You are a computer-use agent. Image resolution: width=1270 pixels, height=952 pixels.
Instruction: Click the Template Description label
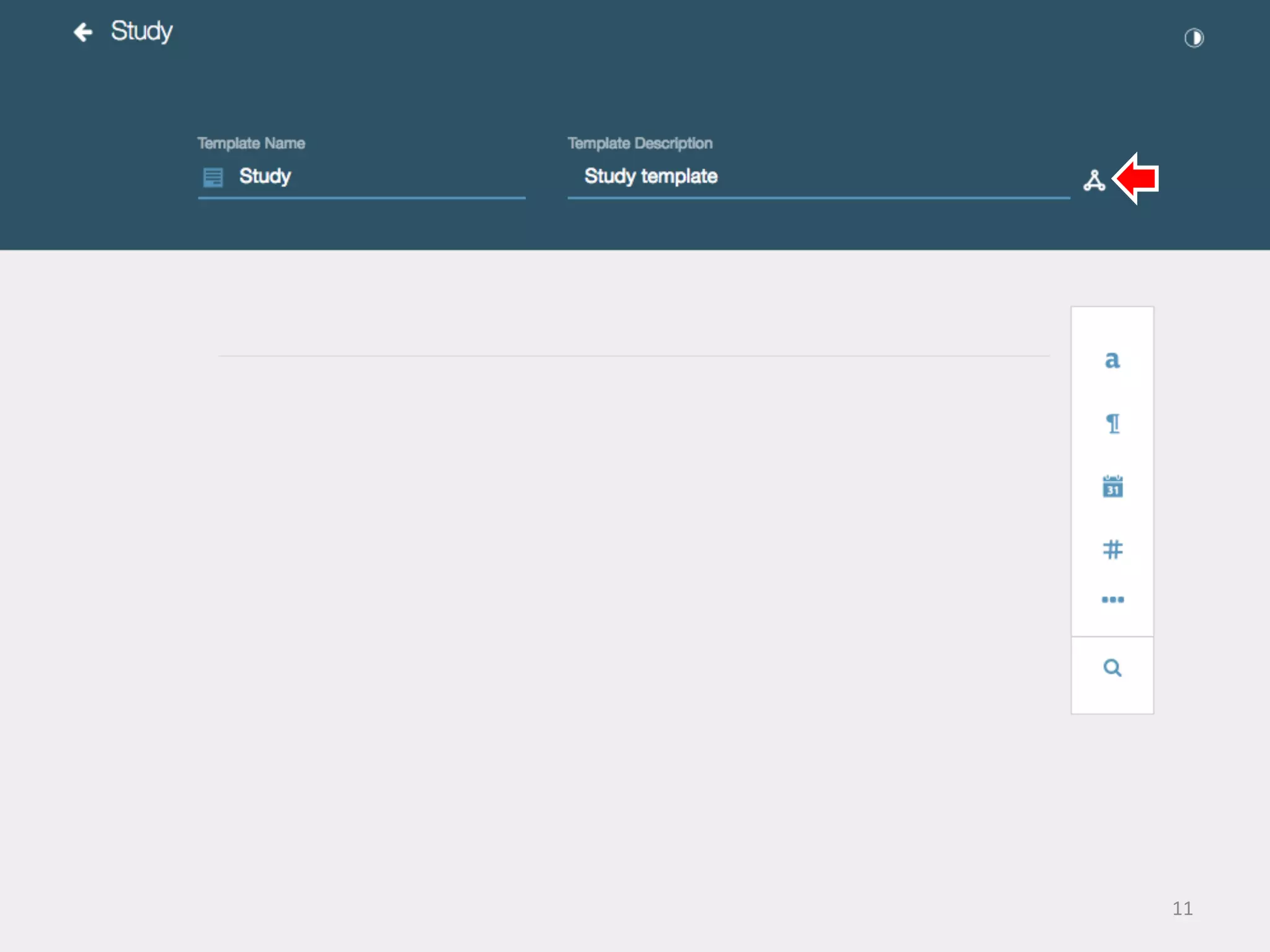[640, 143]
